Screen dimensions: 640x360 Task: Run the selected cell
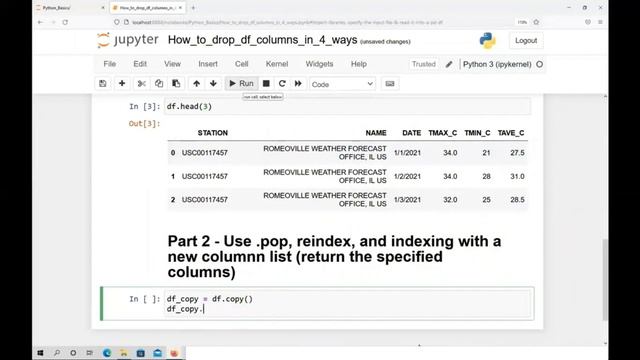pos(241,84)
